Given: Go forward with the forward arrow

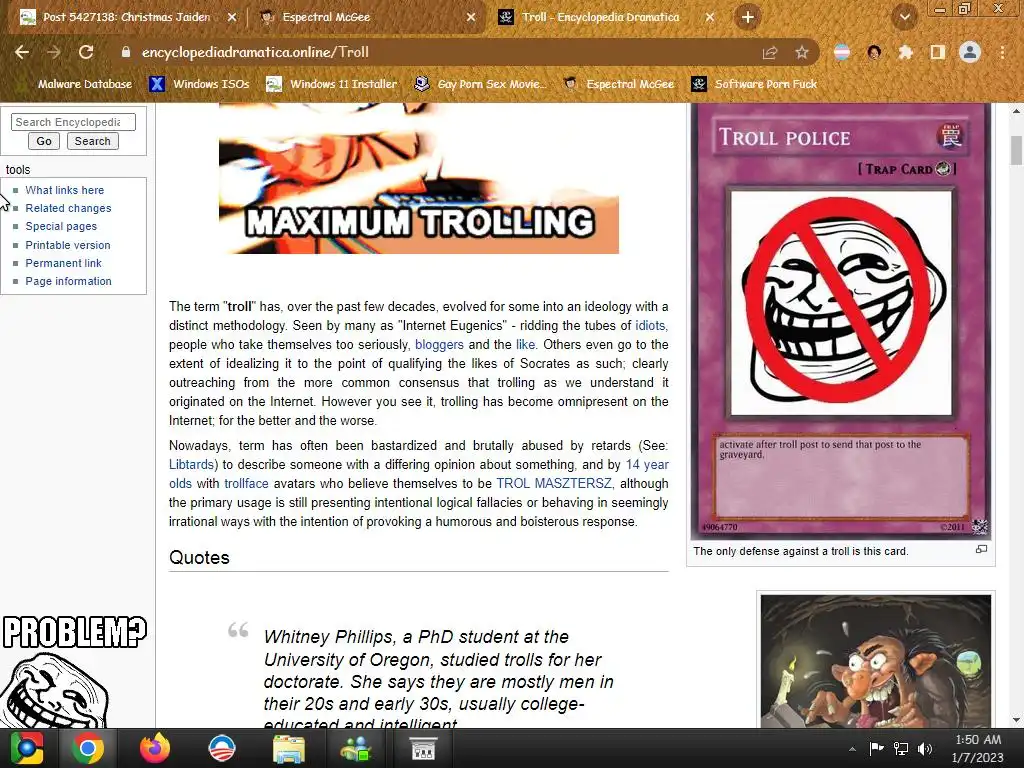Looking at the screenshot, I should point(54,52).
